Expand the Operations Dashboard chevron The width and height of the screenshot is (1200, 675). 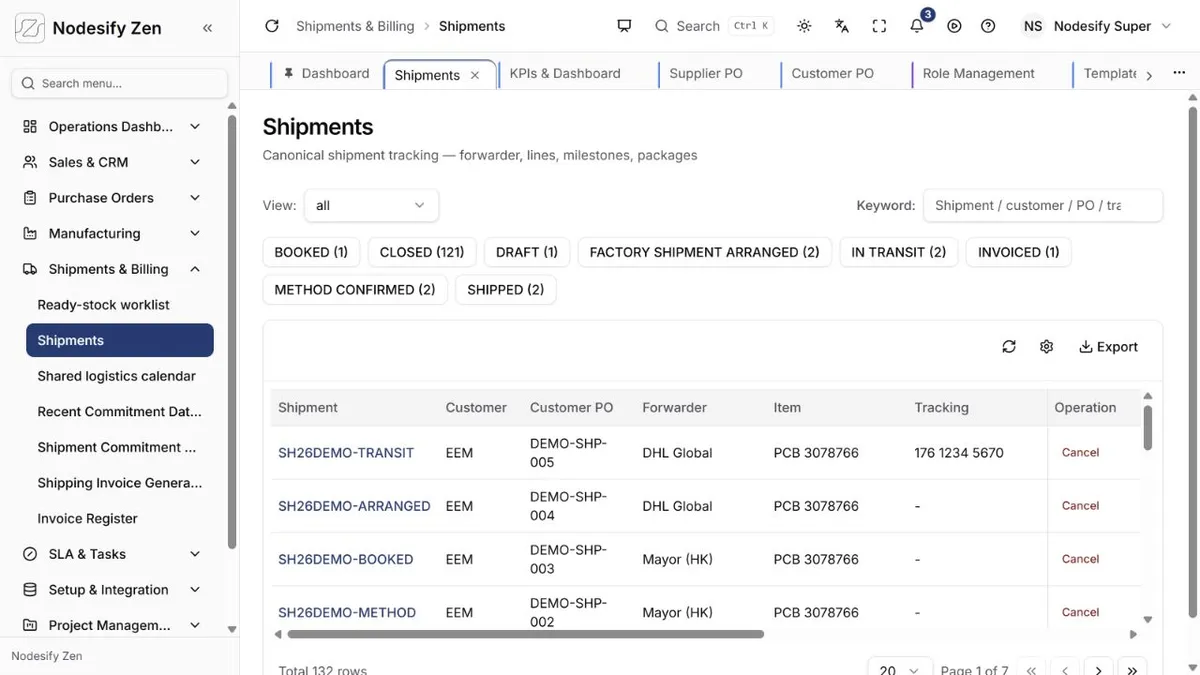pyautogui.click(x=195, y=126)
